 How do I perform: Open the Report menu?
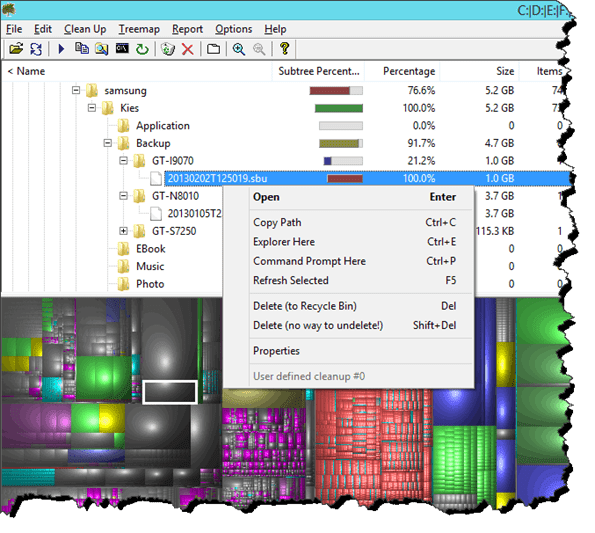[x=187, y=29]
